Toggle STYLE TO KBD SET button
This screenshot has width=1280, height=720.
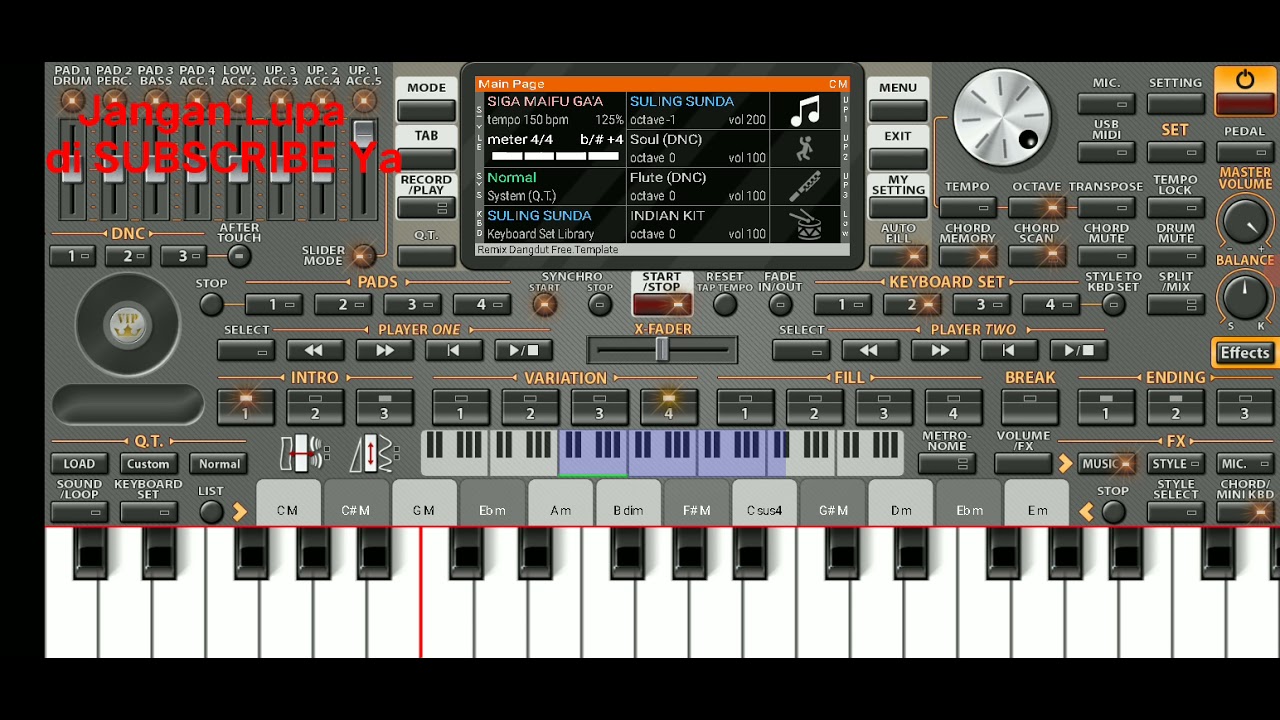(x=1113, y=305)
